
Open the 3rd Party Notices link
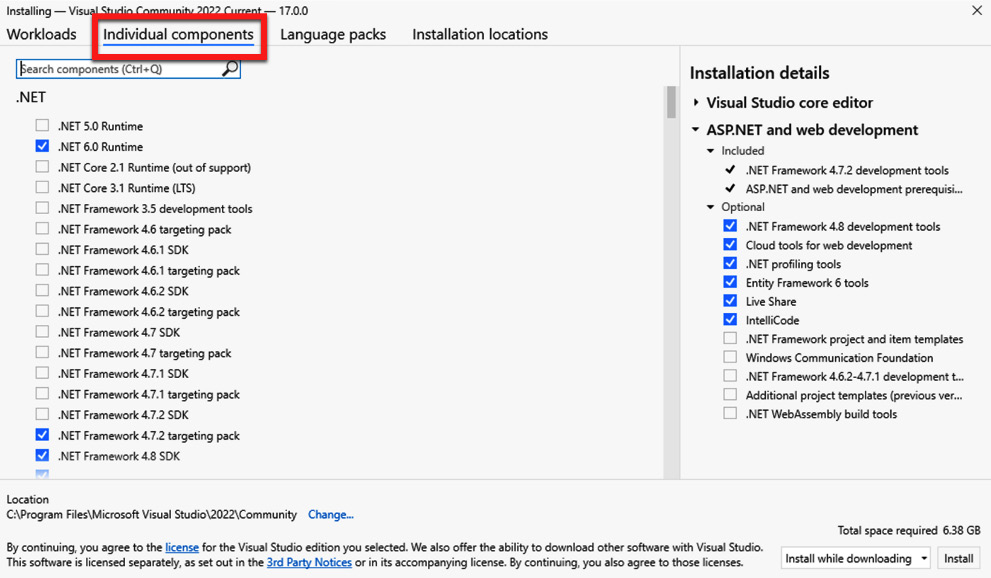point(309,562)
